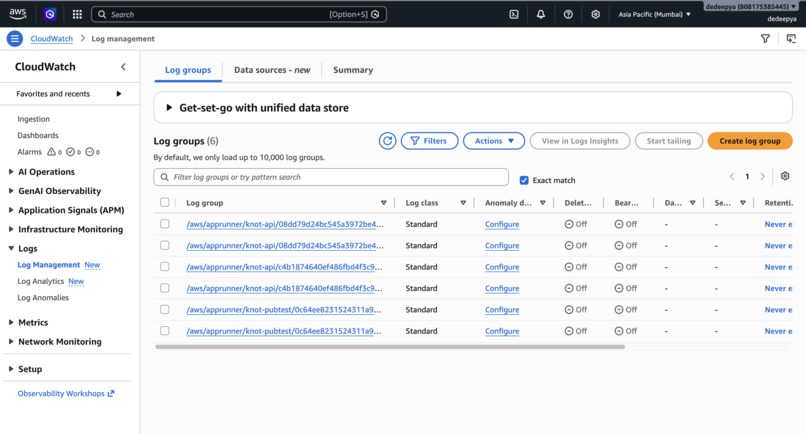Screen dimensions: 806x434
Task: Click the AWS logo home icon
Action: 17,14
